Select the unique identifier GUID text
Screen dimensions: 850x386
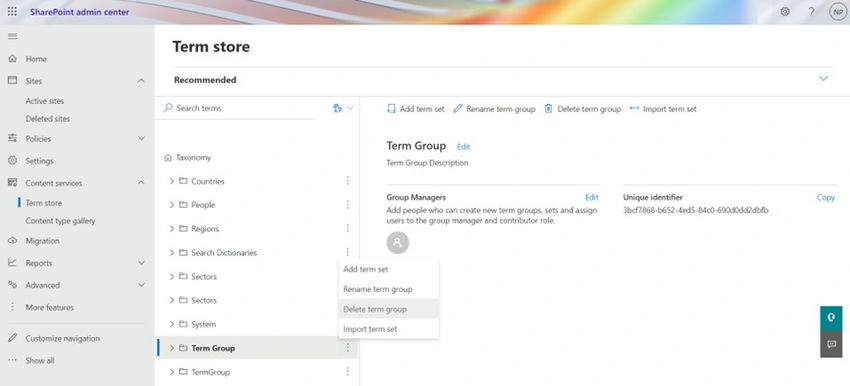point(696,210)
